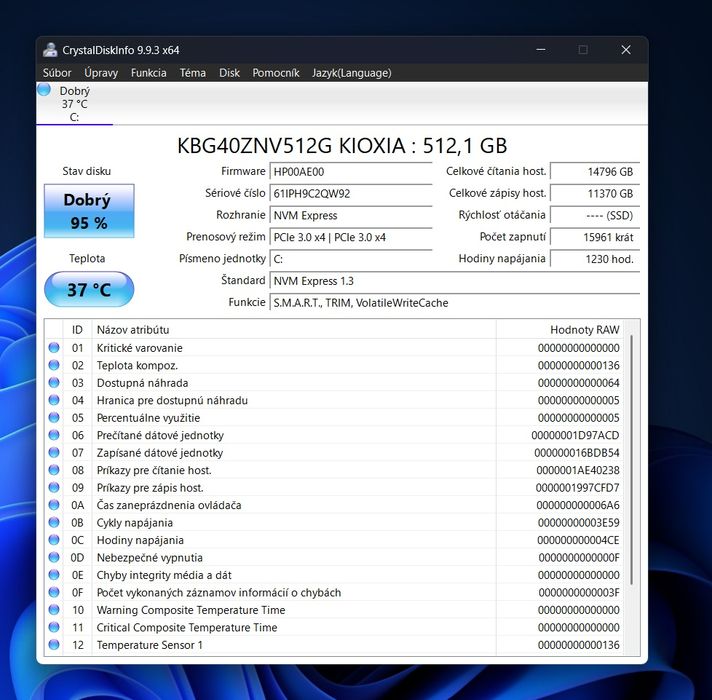Click power on hours value 1230 hod.
The height and width of the screenshot is (700, 712).
pyautogui.click(x=595, y=259)
